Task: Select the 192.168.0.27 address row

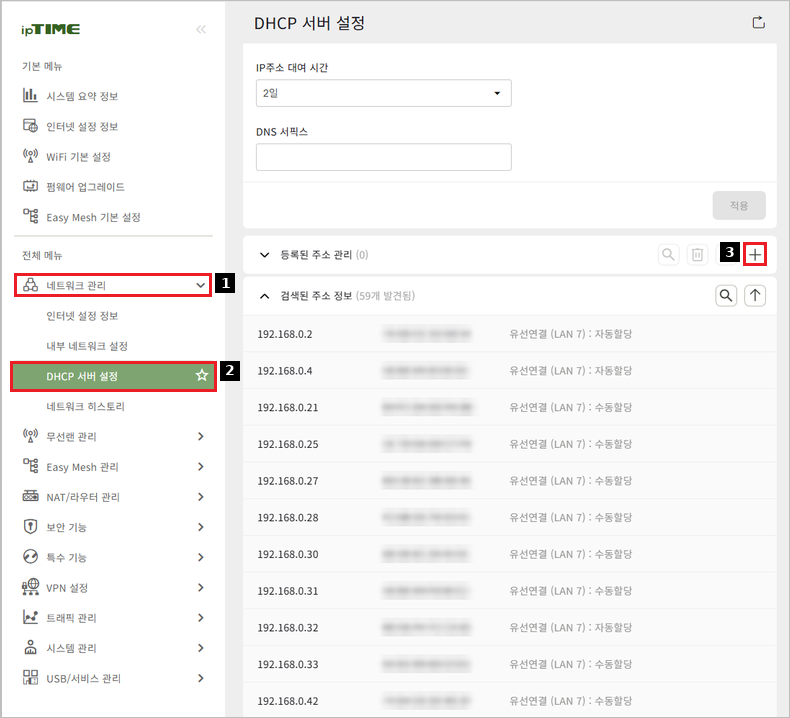Action: (x=509, y=481)
